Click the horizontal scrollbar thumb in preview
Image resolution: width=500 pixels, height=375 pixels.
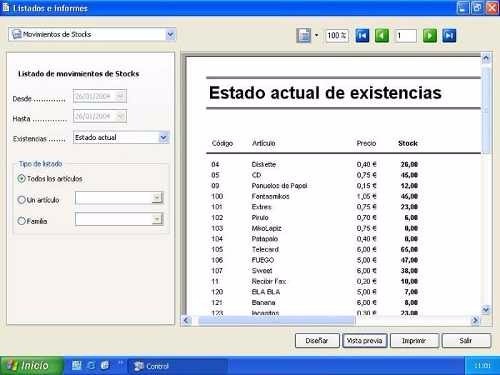276,321
